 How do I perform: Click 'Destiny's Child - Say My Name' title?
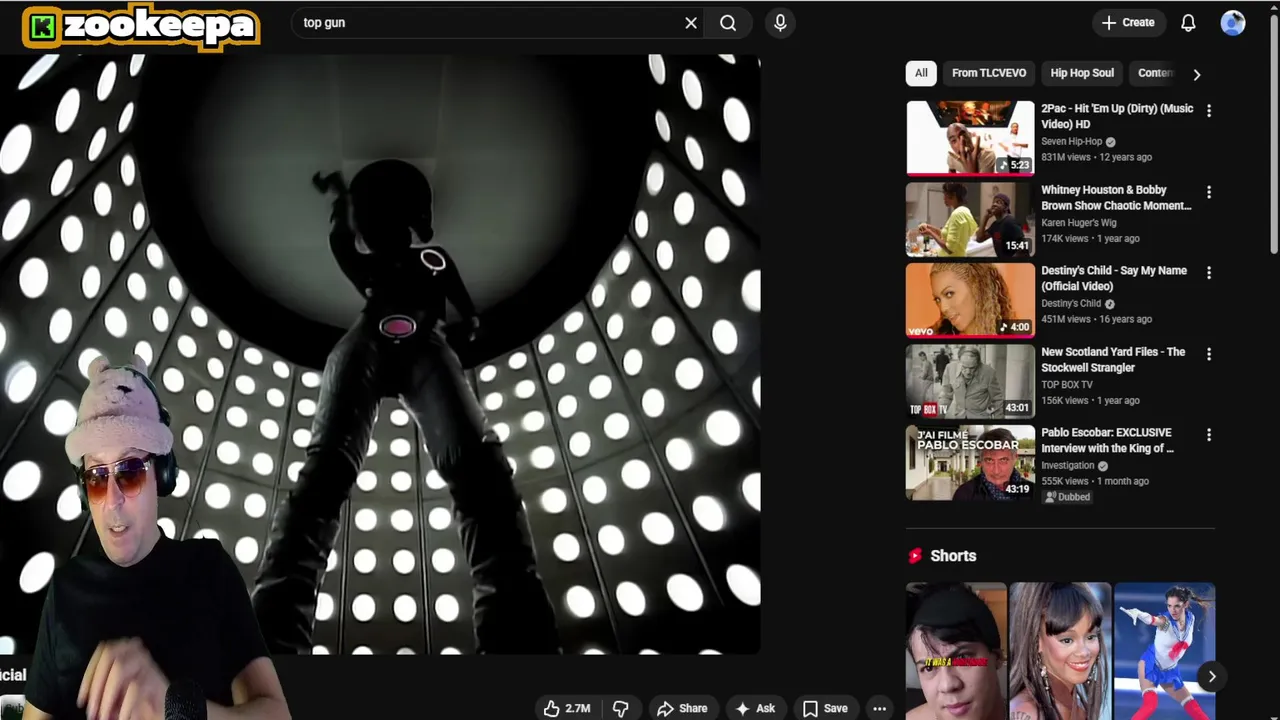coord(1114,278)
